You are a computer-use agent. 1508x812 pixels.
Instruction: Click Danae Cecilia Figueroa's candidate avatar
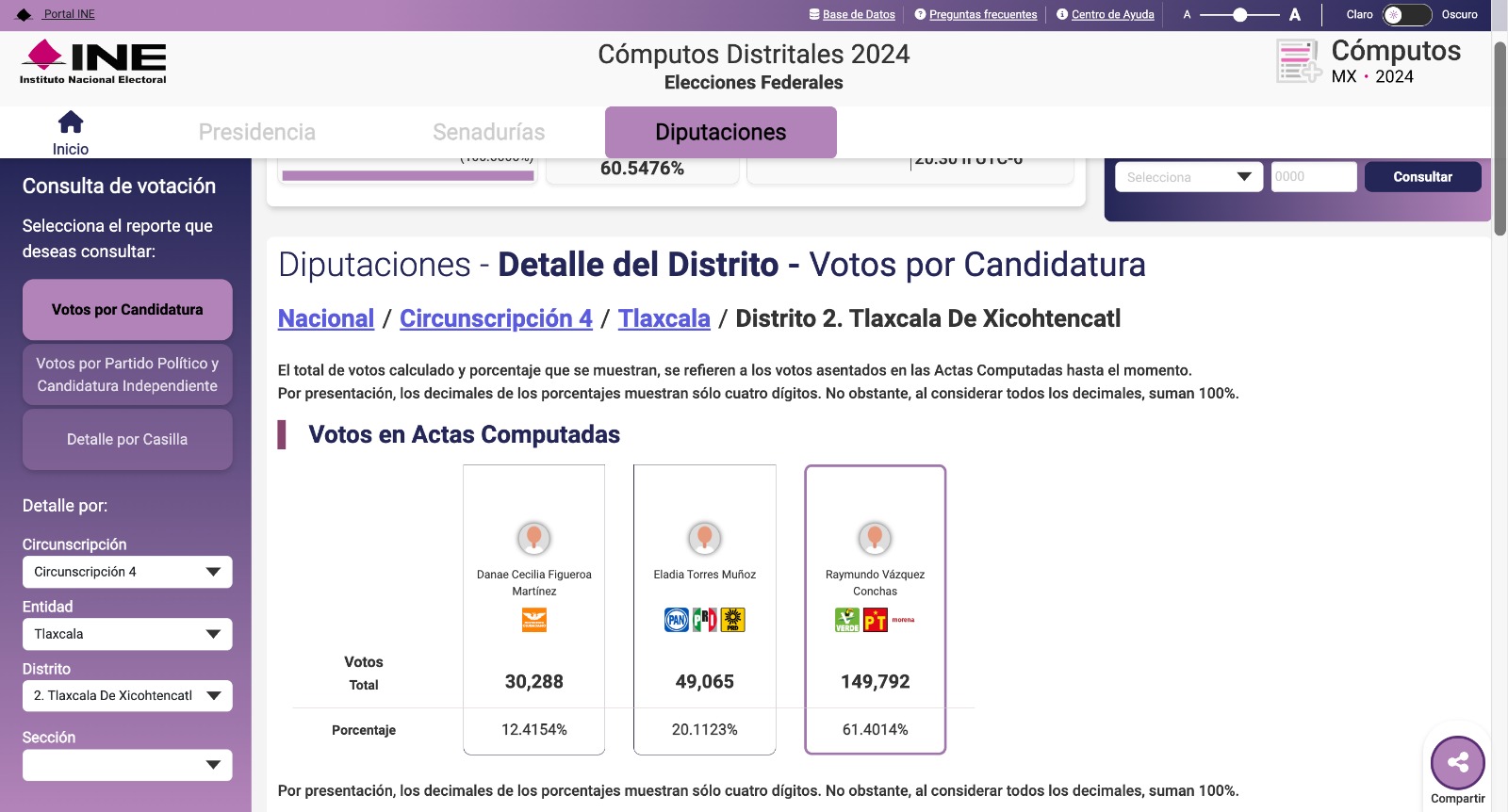pos(533,538)
